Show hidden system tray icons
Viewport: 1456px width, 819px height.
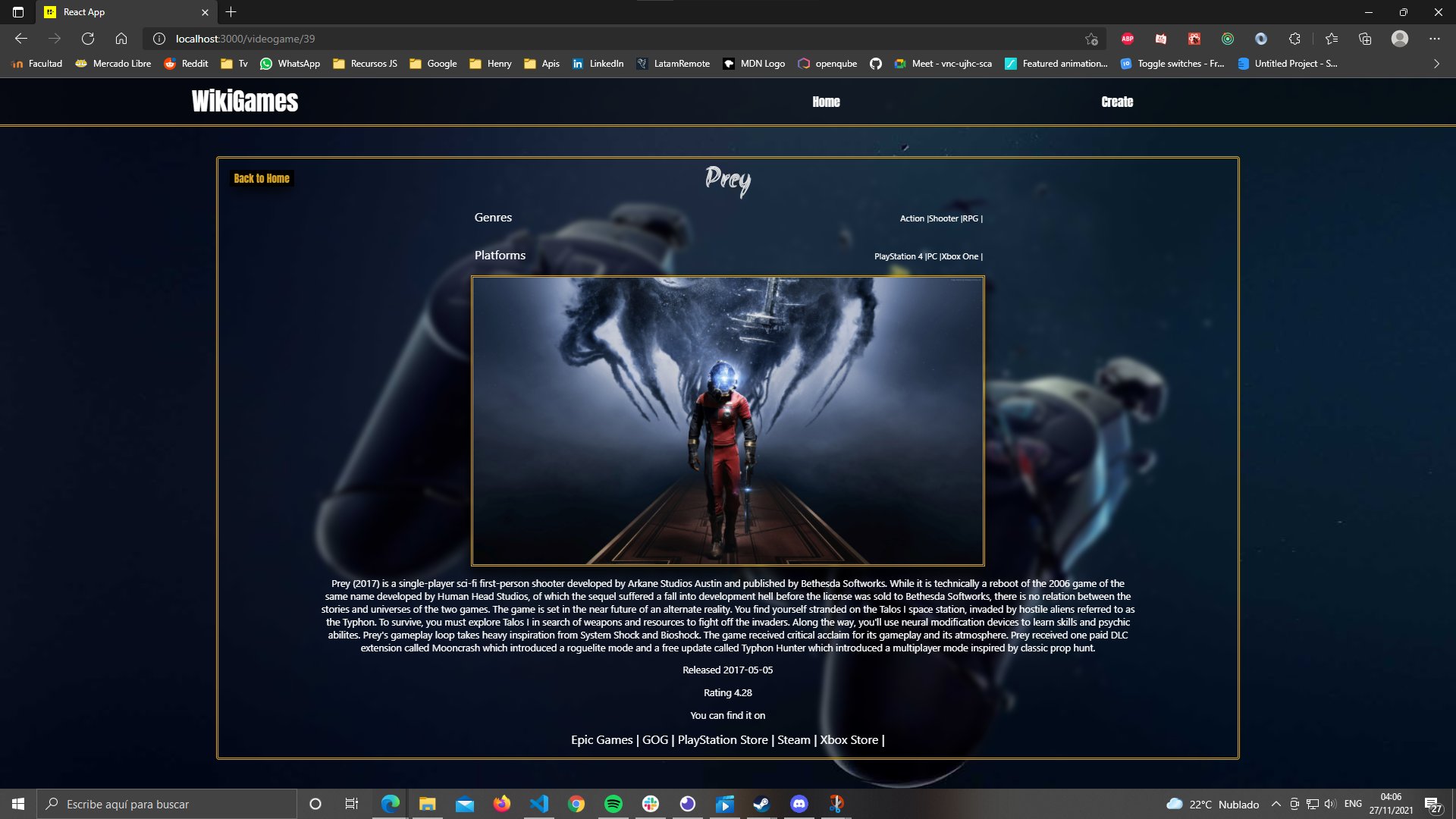tap(1276, 804)
